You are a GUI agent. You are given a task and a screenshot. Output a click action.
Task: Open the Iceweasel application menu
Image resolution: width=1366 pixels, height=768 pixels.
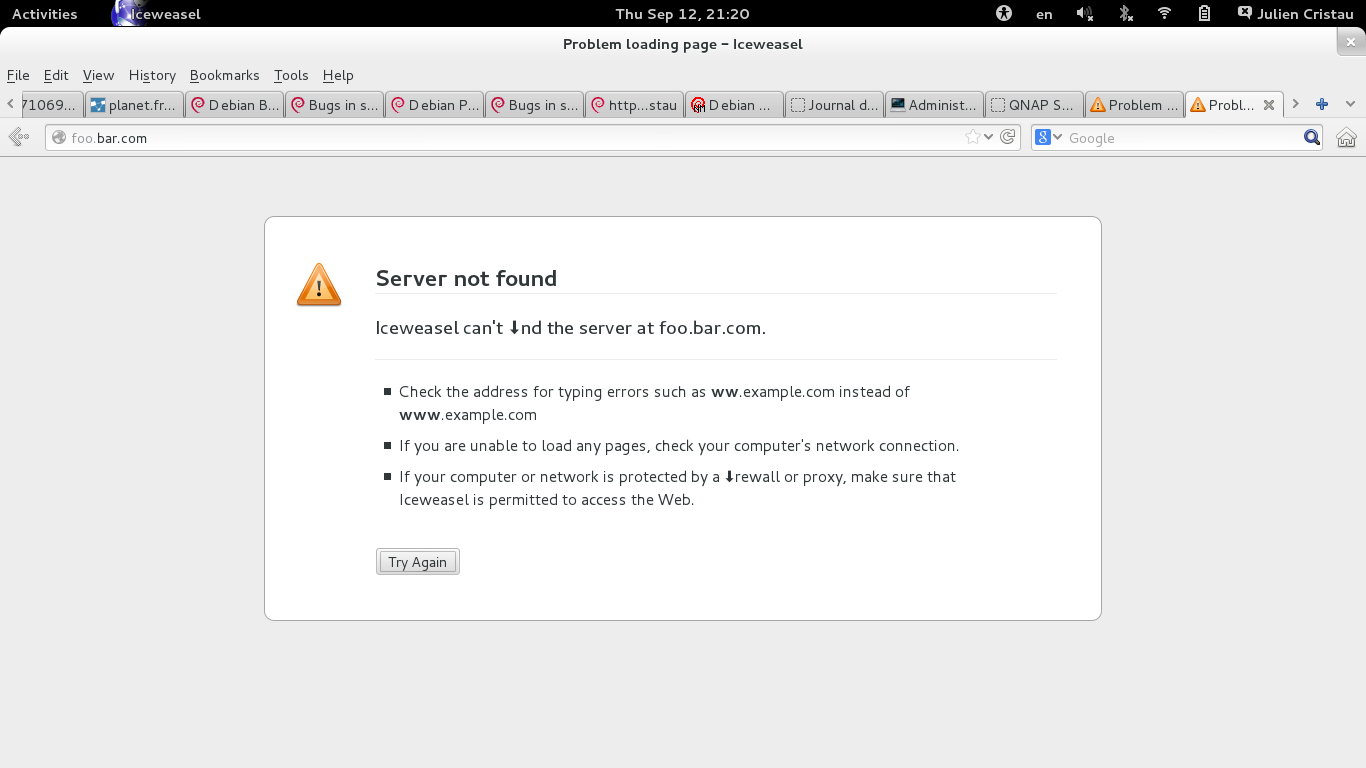coord(158,14)
